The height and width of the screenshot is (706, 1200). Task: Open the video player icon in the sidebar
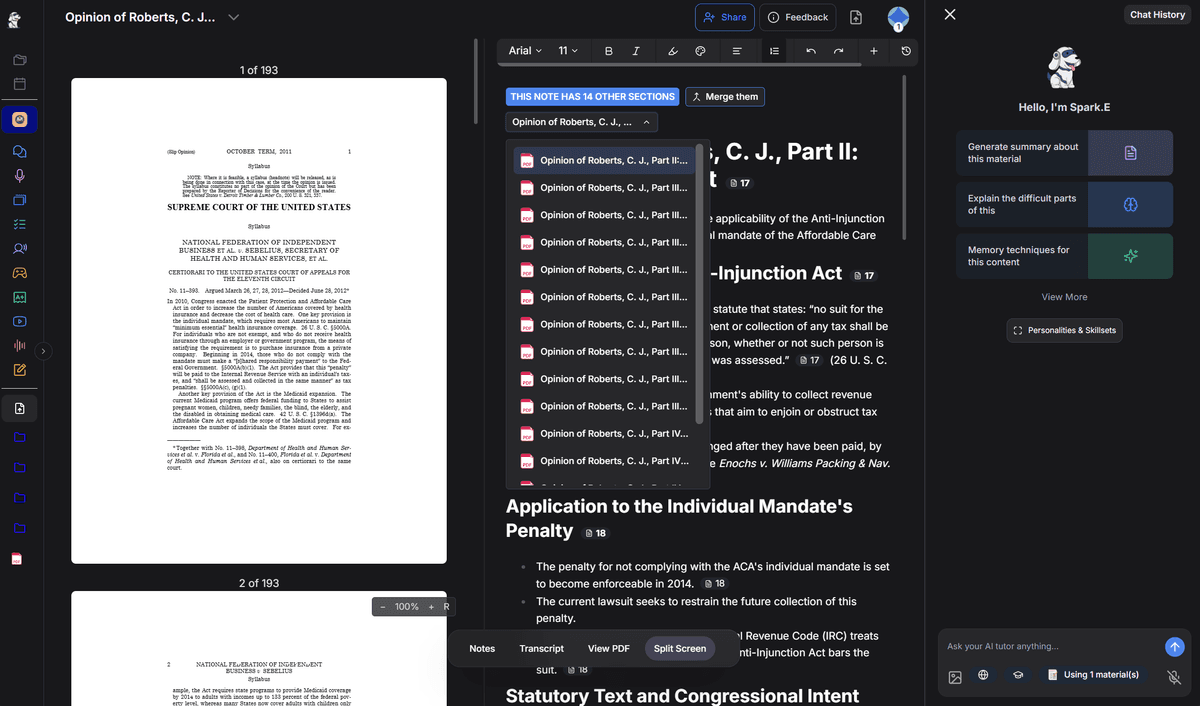pos(19,321)
